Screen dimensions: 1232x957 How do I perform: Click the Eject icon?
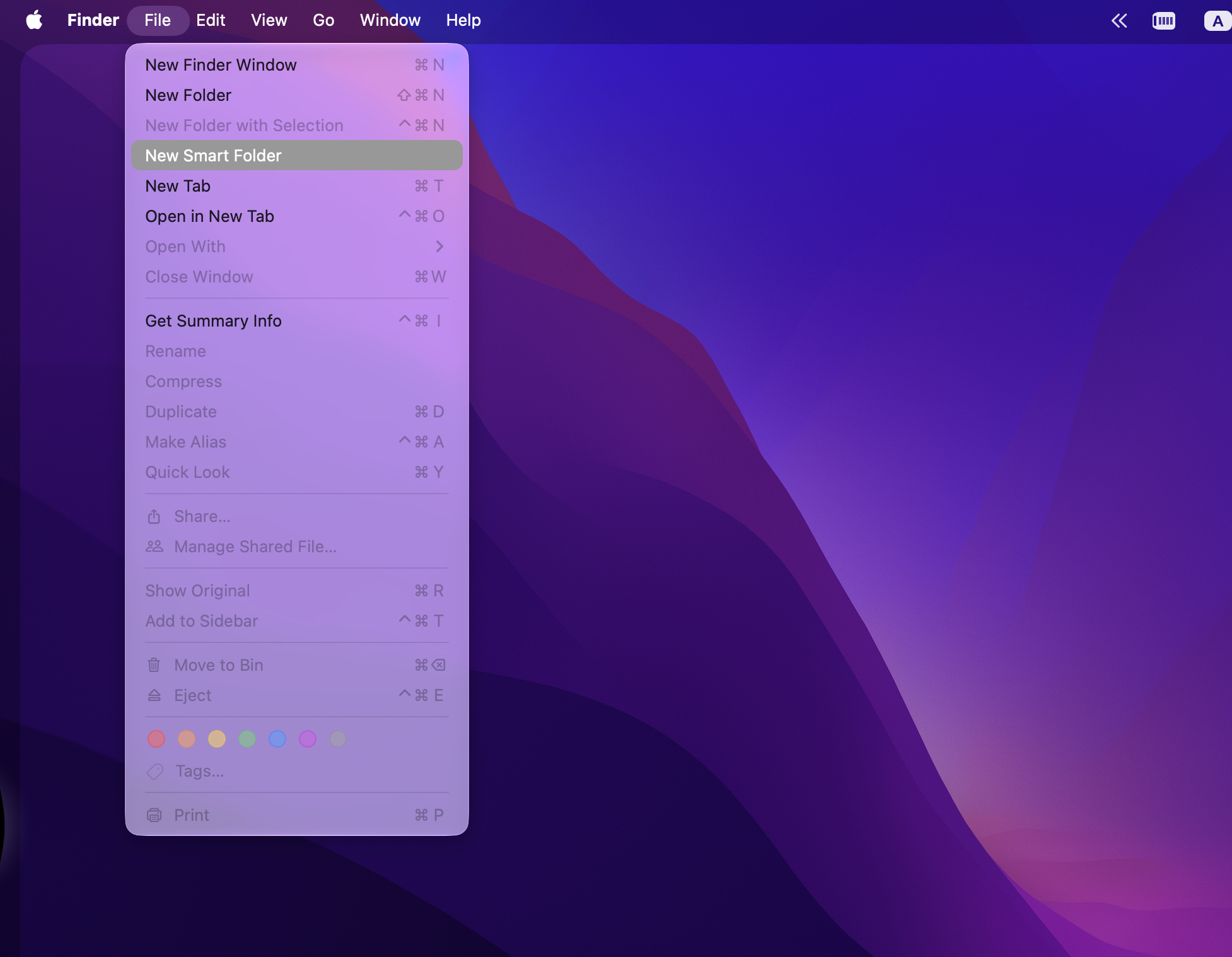tap(154, 695)
